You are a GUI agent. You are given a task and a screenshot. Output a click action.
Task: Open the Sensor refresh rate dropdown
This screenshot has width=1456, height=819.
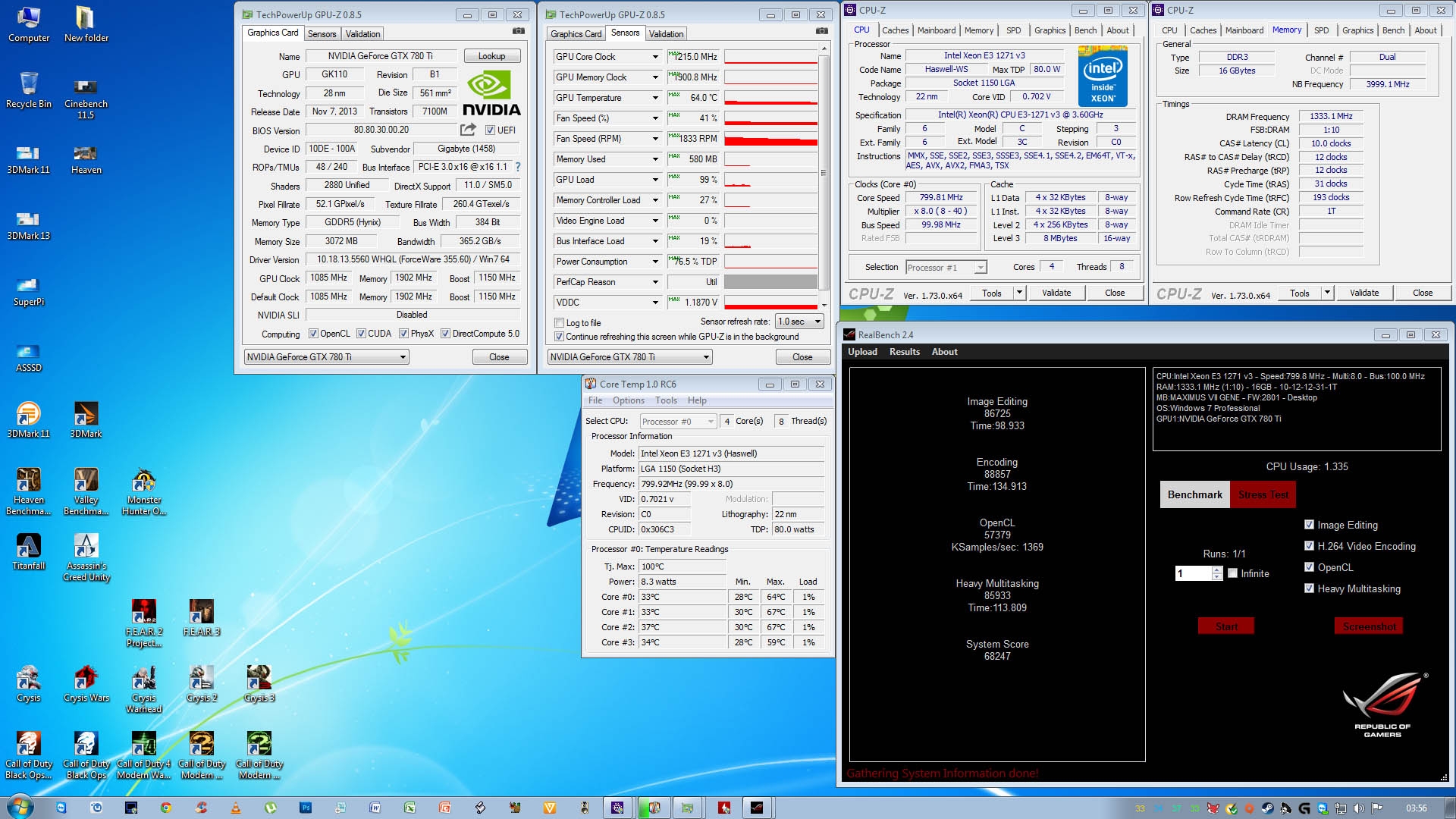click(799, 322)
